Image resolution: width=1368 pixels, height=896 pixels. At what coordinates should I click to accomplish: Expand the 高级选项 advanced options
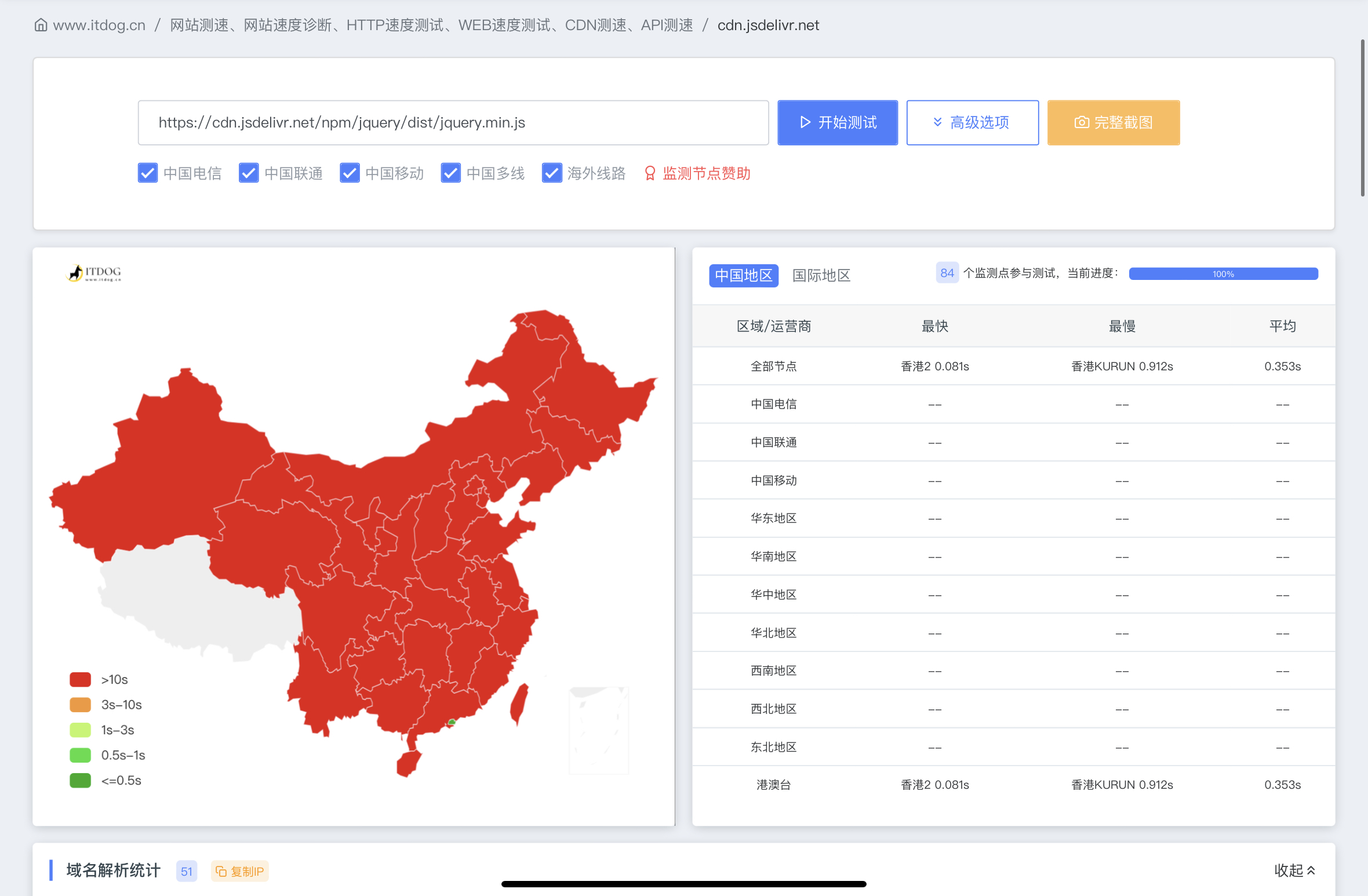tap(972, 122)
